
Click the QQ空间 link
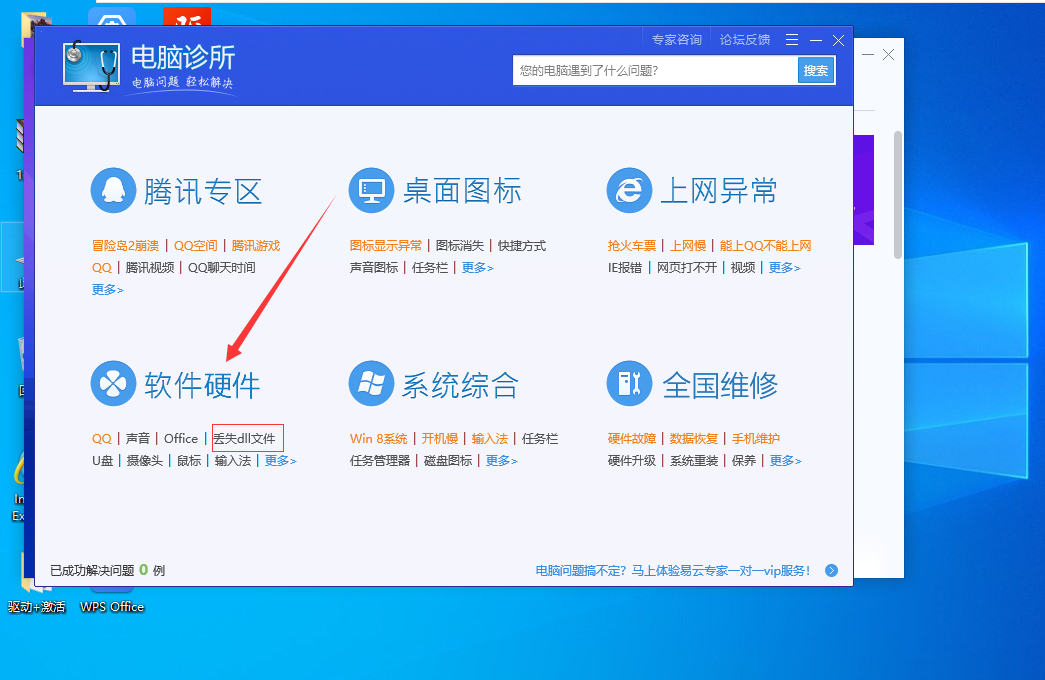(x=195, y=246)
